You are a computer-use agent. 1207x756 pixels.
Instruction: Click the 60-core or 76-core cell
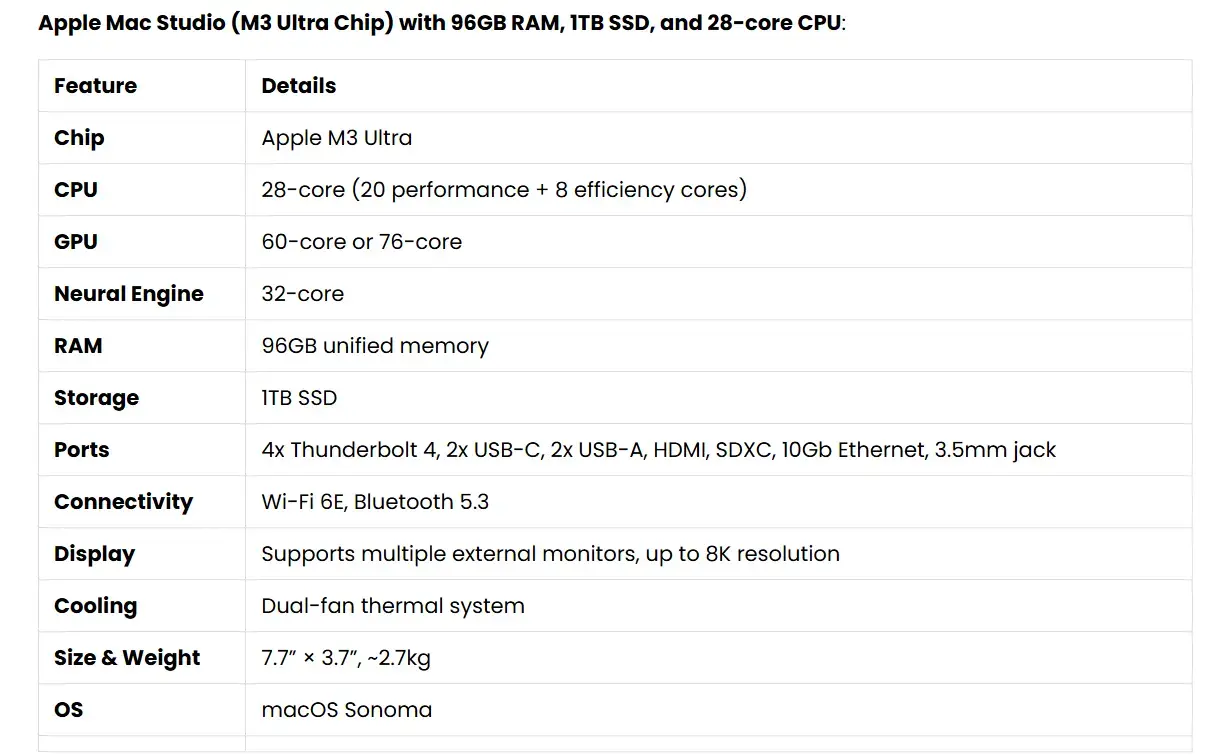point(361,242)
